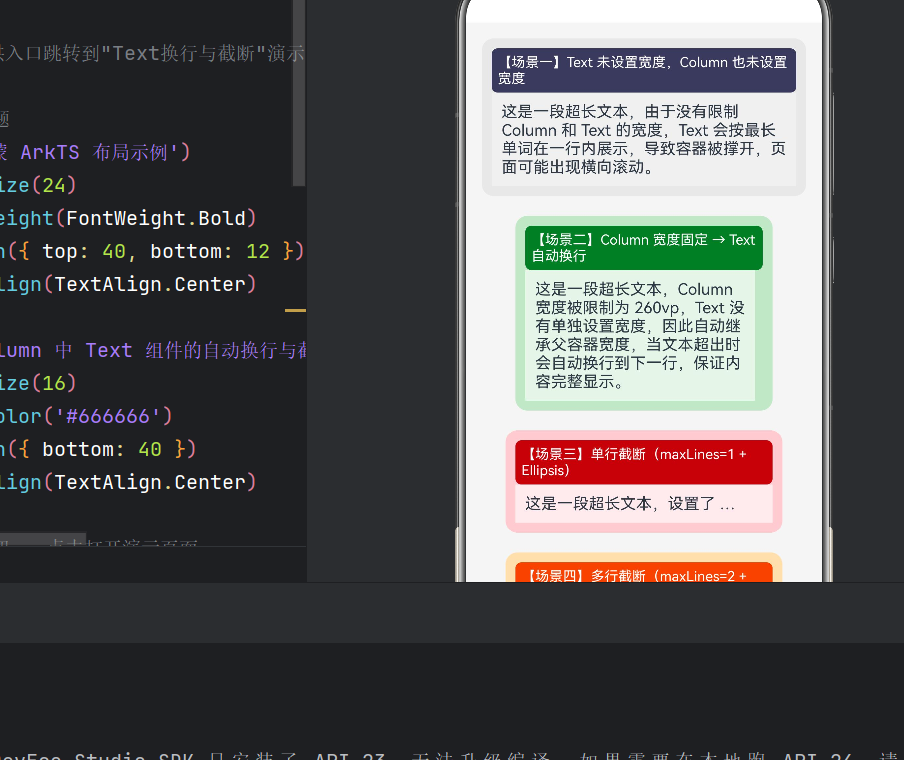Click the 场景一 header in the previewer
The image size is (904, 760).
click(643, 70)
